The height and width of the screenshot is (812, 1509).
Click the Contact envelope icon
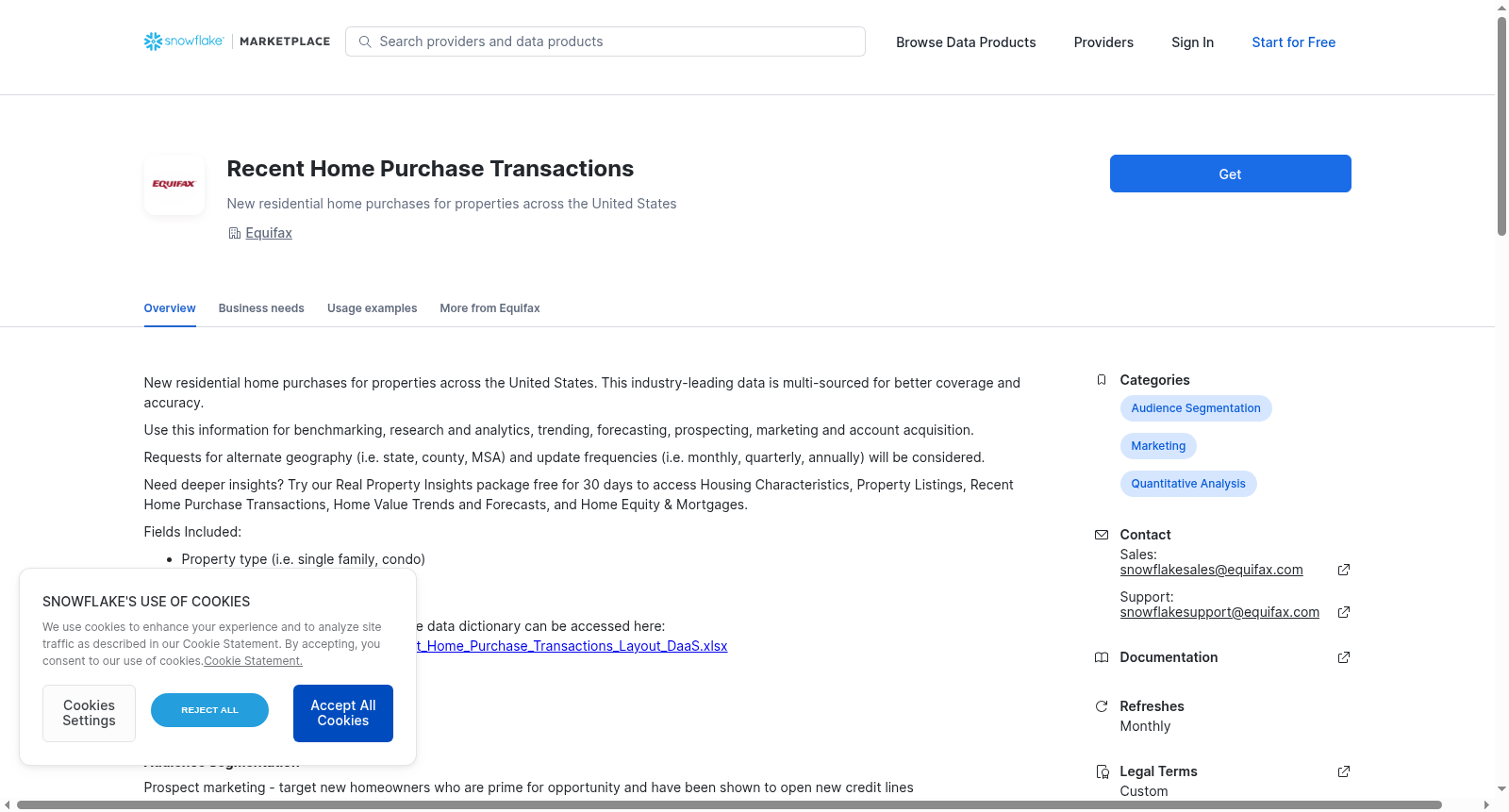[x=1102, y=535]
